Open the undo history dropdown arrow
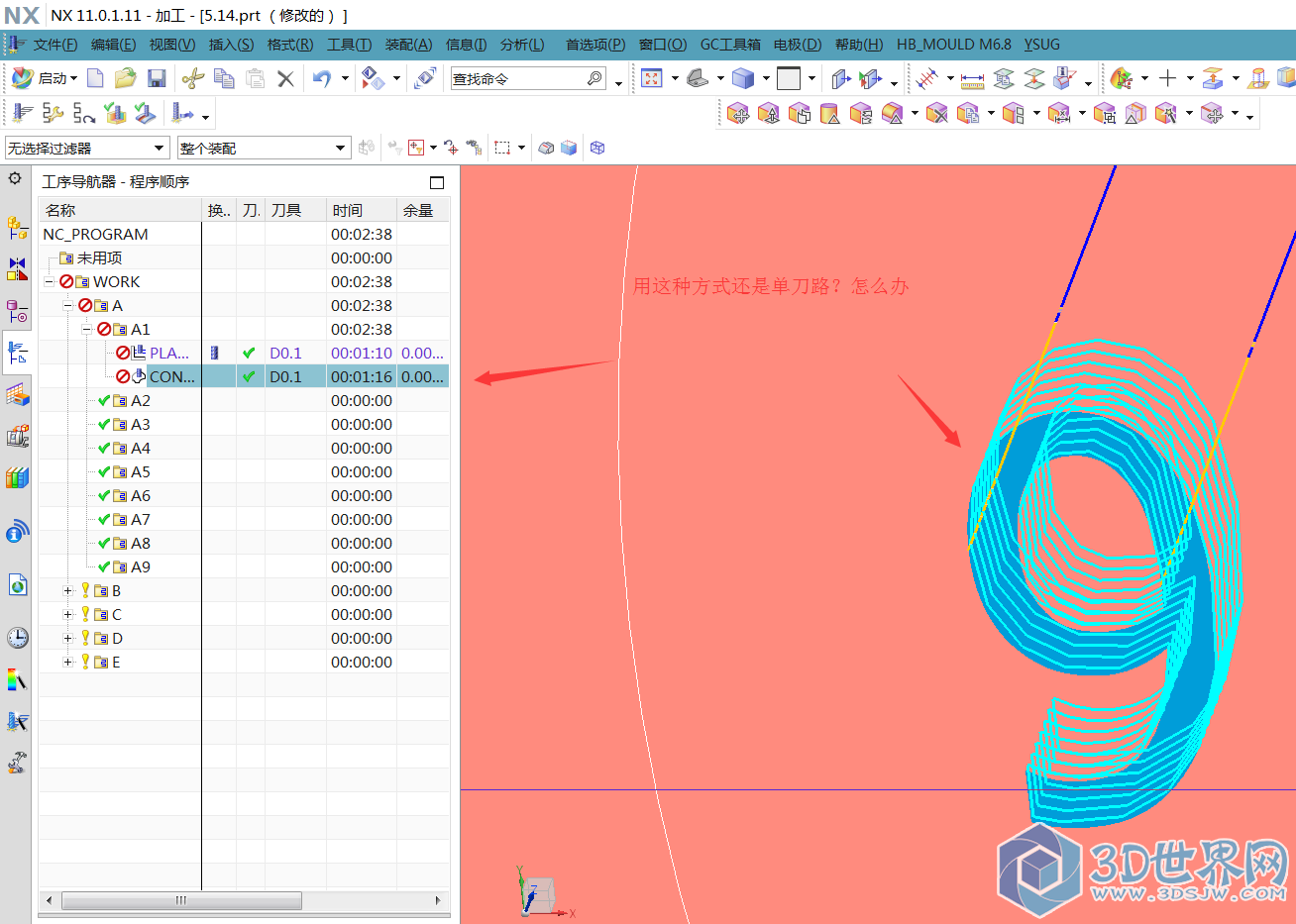Screen dimensions: 1296x924 tap(345, 78)
